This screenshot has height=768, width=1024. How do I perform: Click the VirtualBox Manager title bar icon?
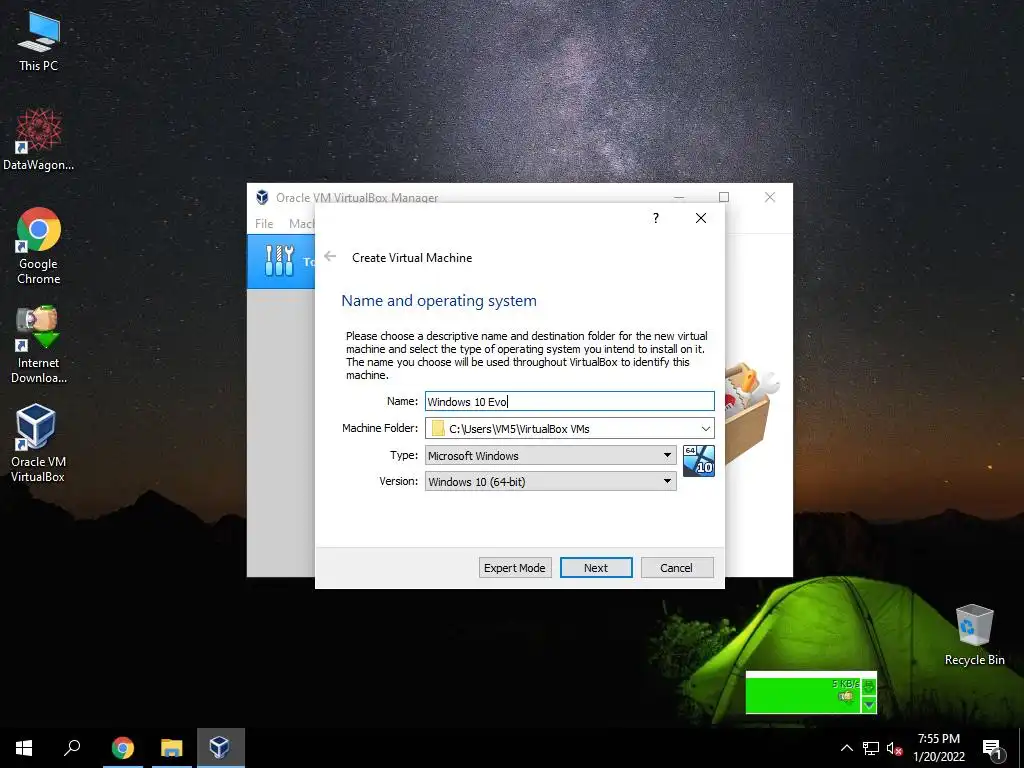pyautogui.click(x=262, y=197)
